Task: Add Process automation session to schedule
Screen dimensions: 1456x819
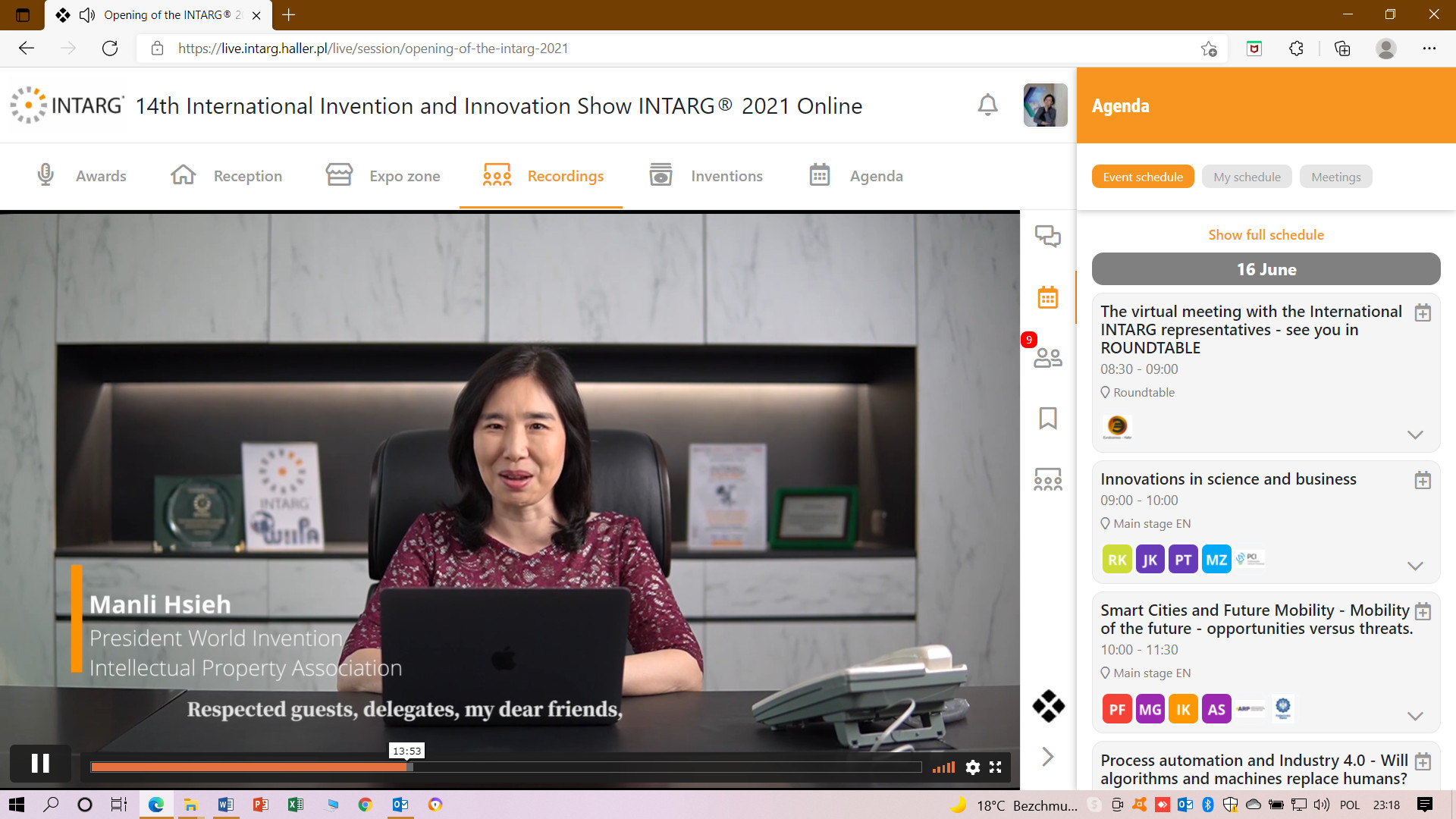Action: (1423, 761)
